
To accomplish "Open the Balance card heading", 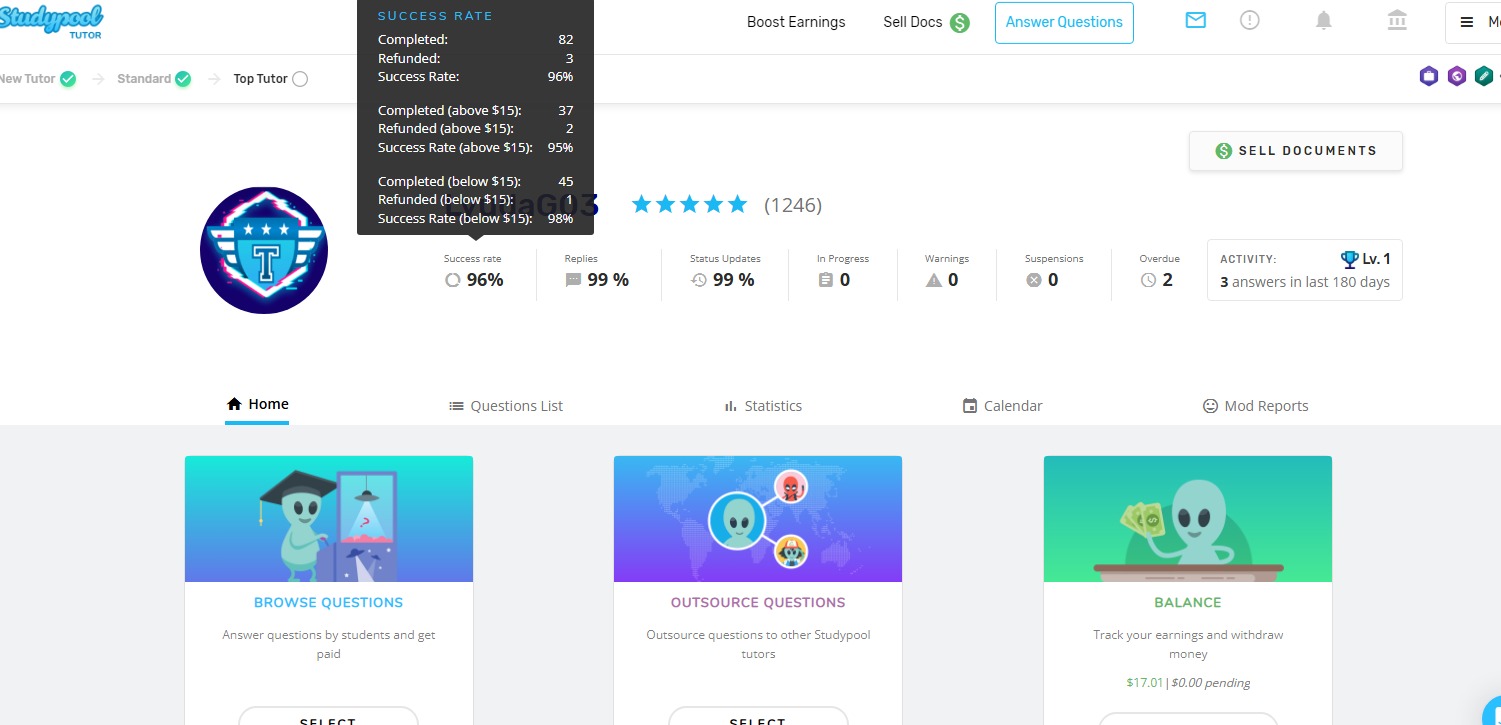I will [1188, 603].
